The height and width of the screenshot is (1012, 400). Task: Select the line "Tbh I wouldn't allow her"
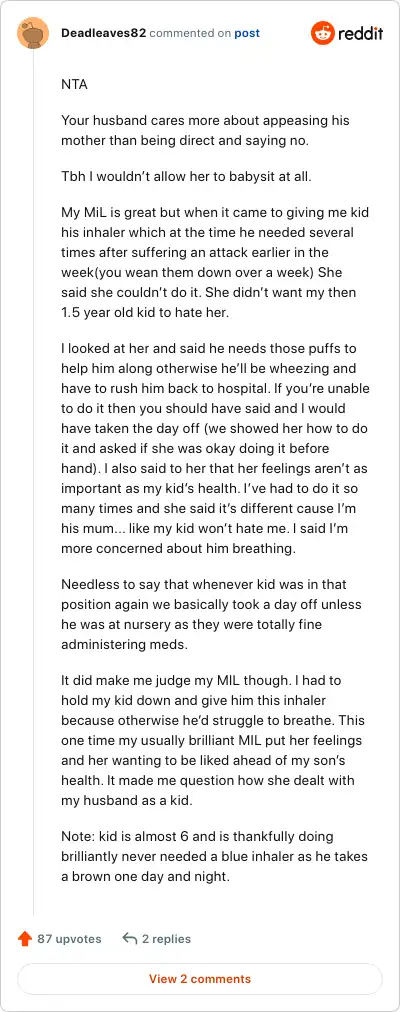click(186, 176)
